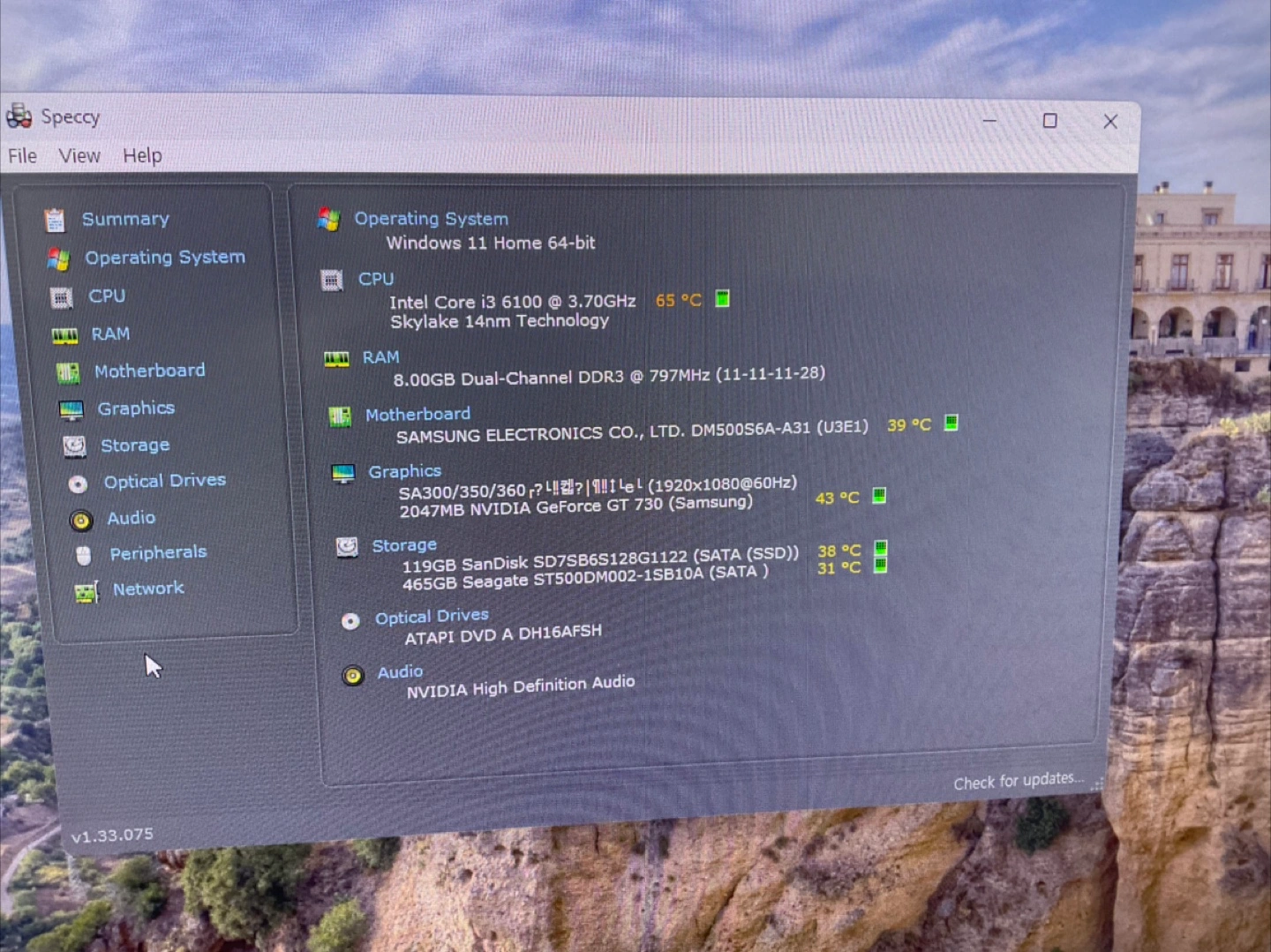Open the CPU heading link in summary
Viewport: 1271px width, 952px height.
[376, 279]
